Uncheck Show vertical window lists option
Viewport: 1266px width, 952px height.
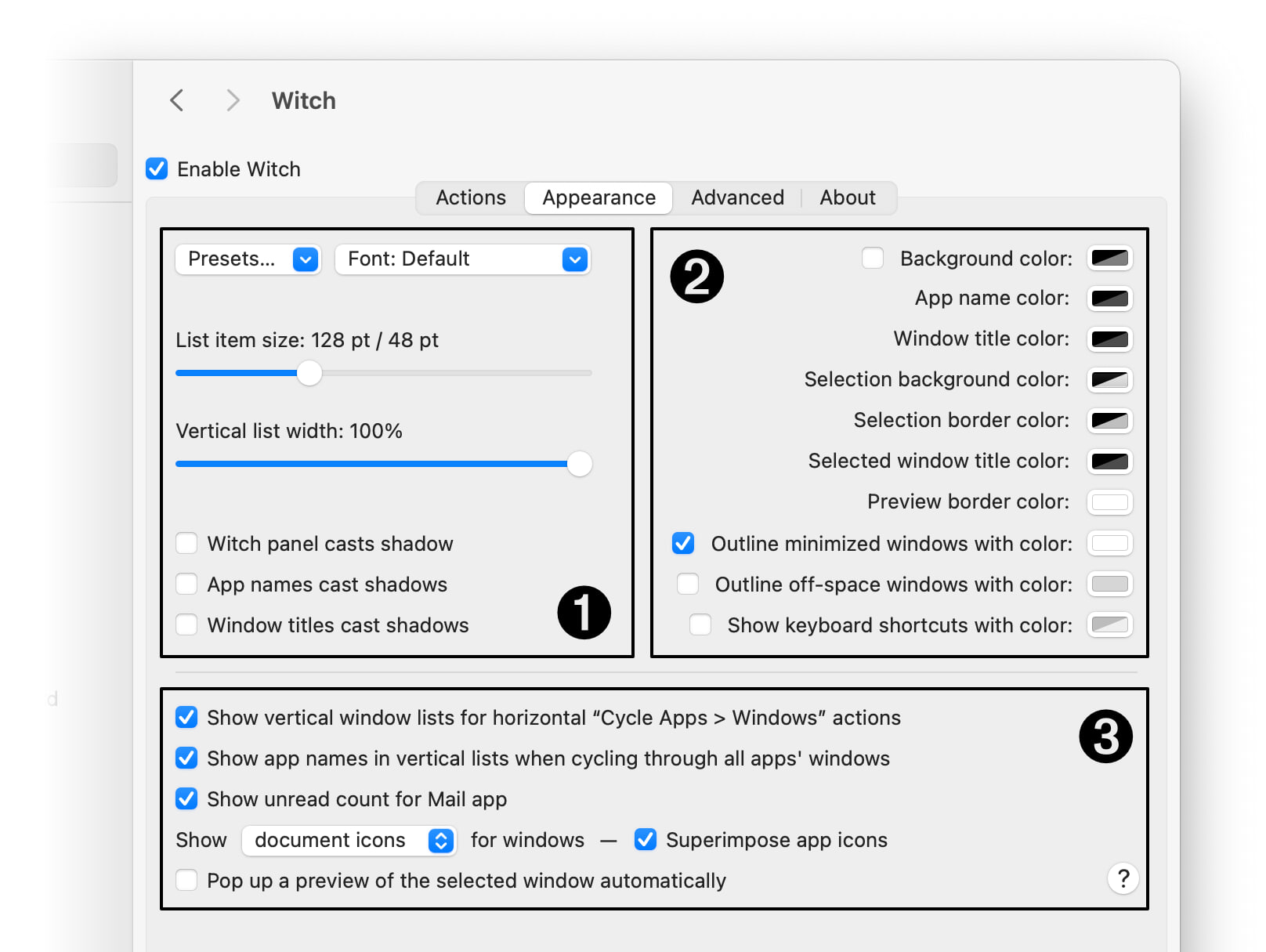[186, 717]
